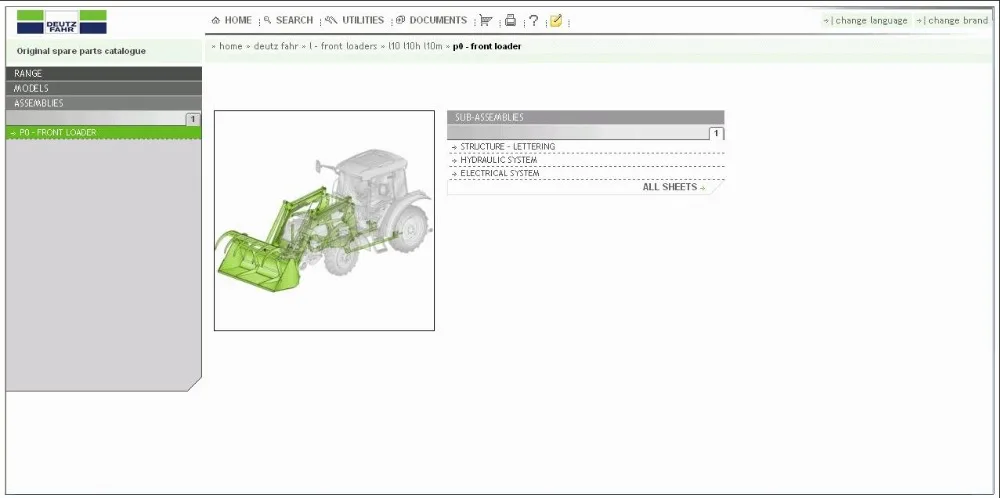Click the SUB-ASSEMBLIES header

[585, 117]
